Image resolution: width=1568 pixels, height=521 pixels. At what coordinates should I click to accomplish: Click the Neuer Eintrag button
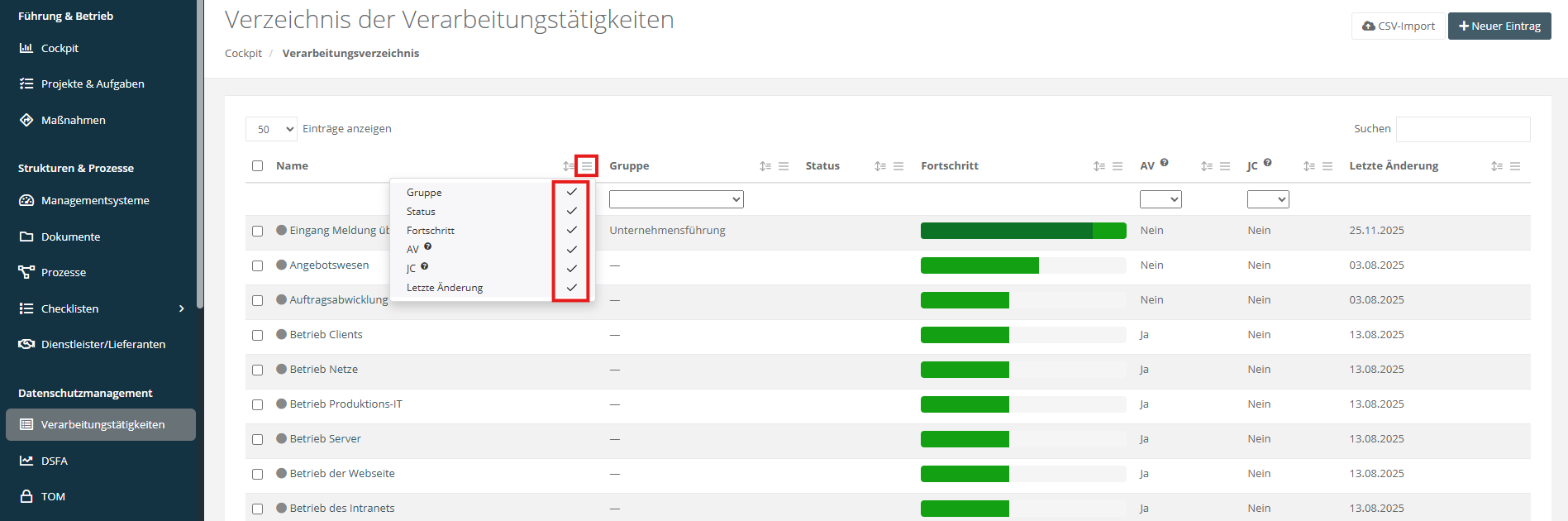point(1499,26)
